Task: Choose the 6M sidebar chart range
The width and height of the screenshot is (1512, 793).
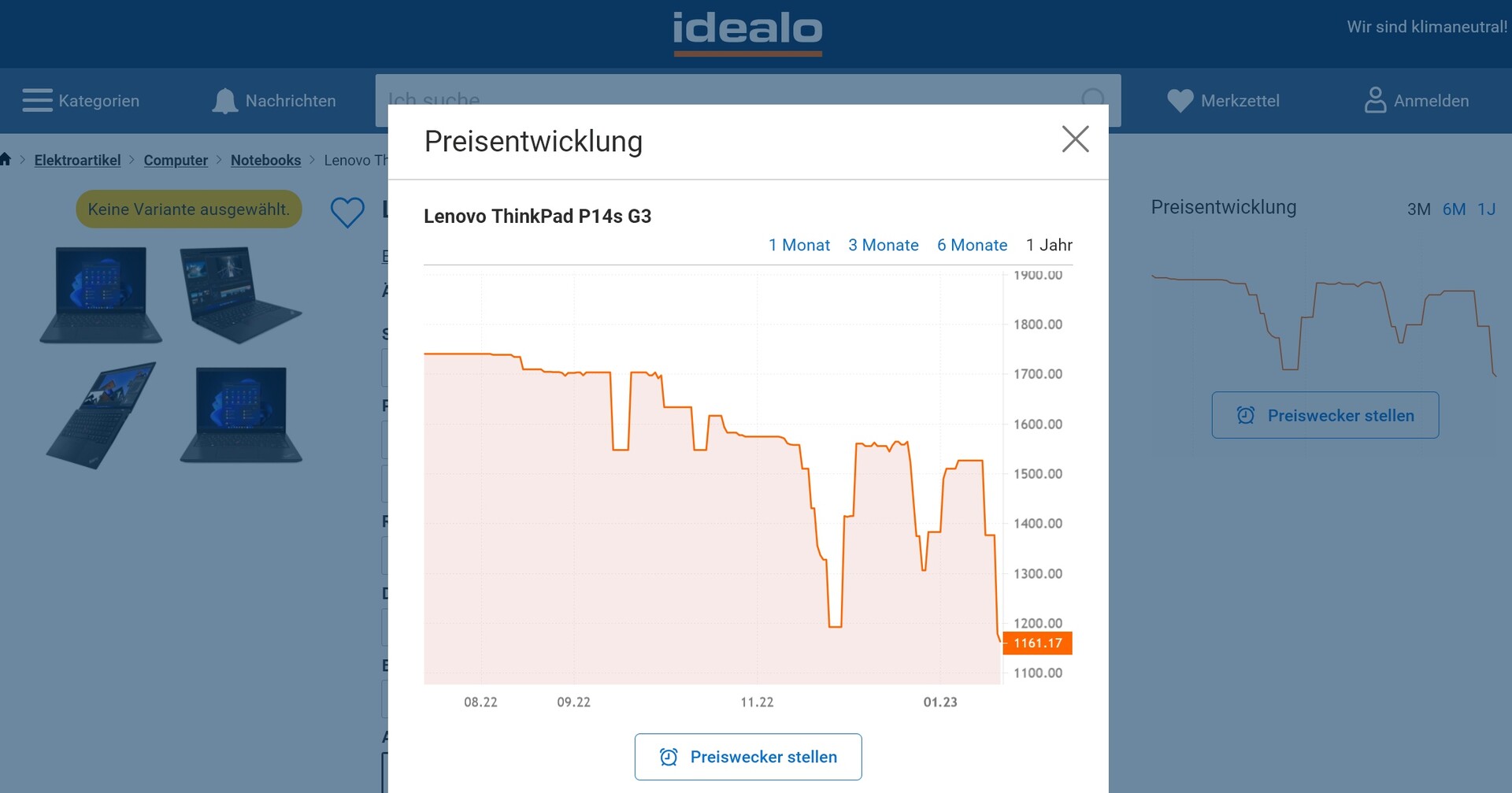Action: coord(1454,209)
